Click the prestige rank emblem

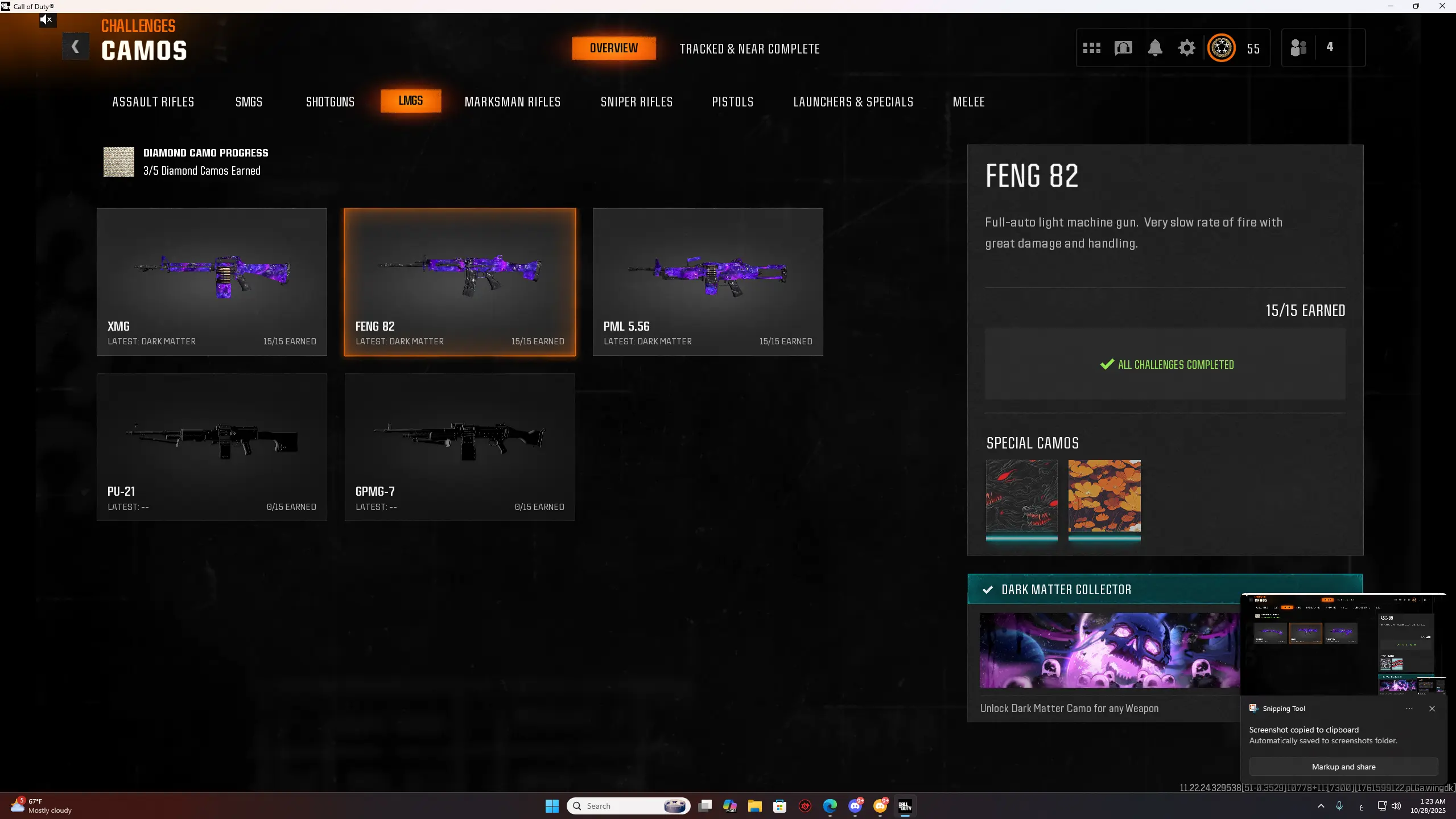click(x=1221, y=48)
